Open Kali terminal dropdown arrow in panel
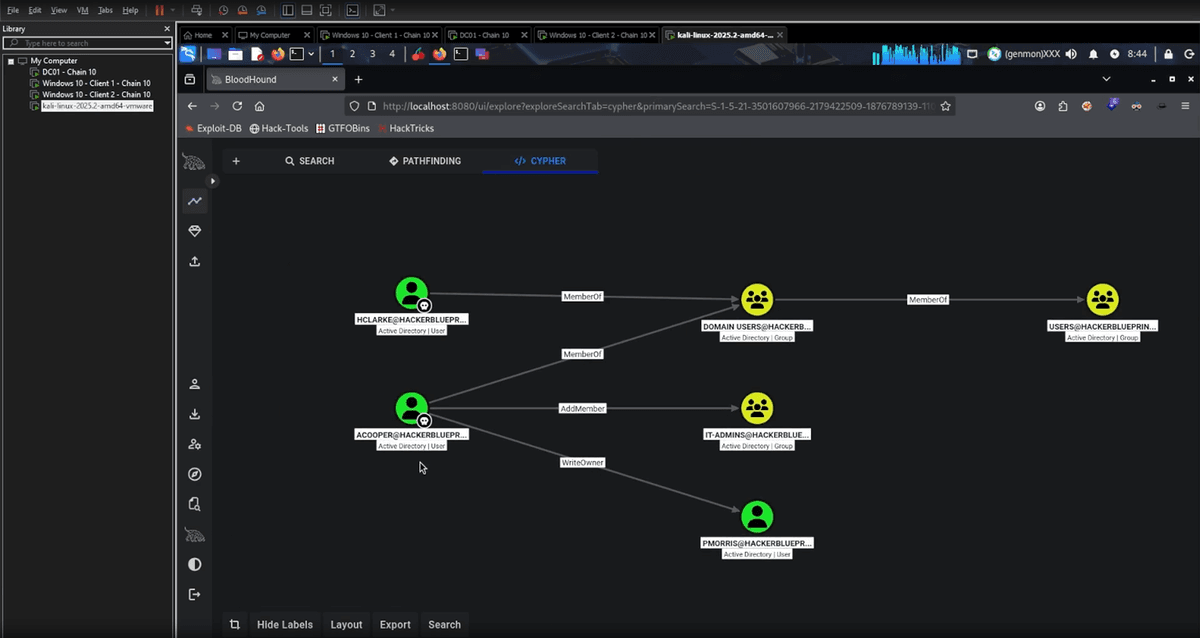The width and height of the screenshot is (1200, 638). point(311,54)
